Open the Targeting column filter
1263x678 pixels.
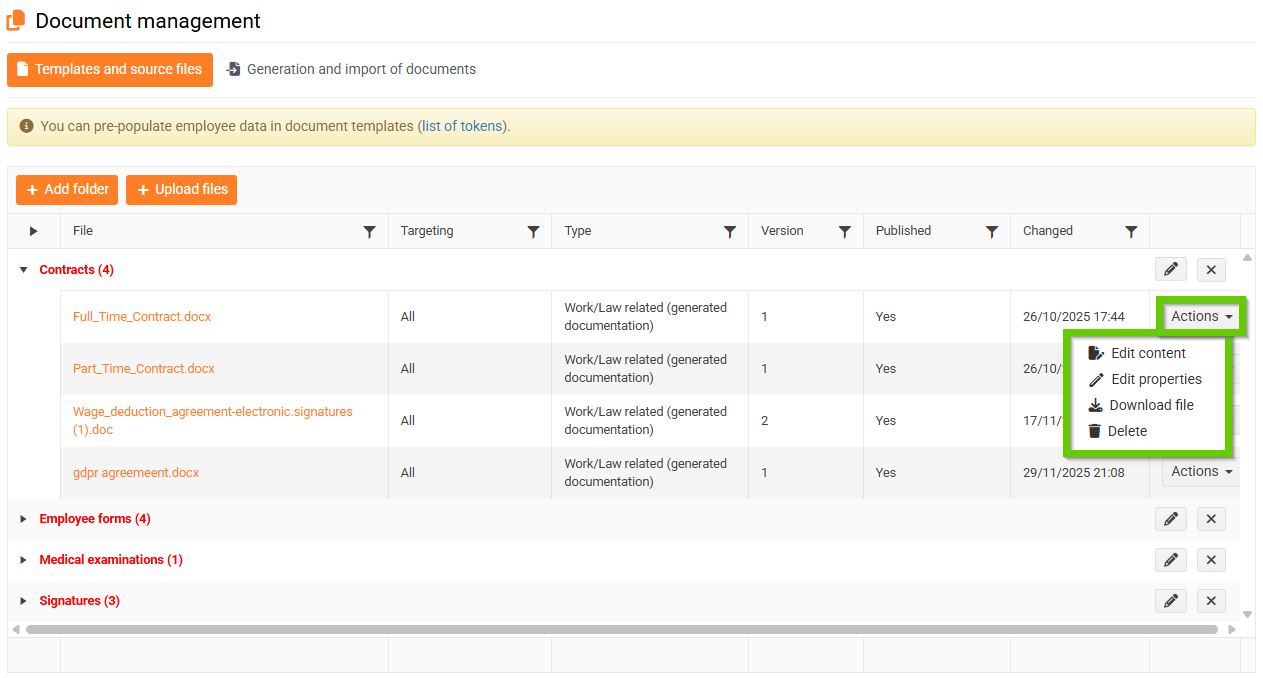pyautogui.click(x=533, y=231)
